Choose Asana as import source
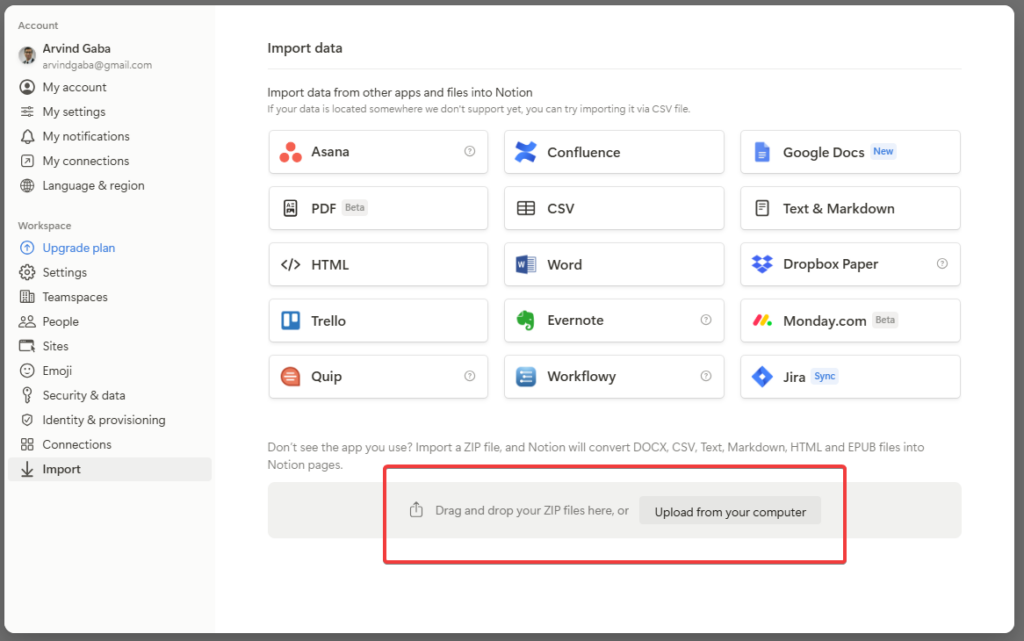Viewport: 1024px width, 641px height. tap(378, 152)
